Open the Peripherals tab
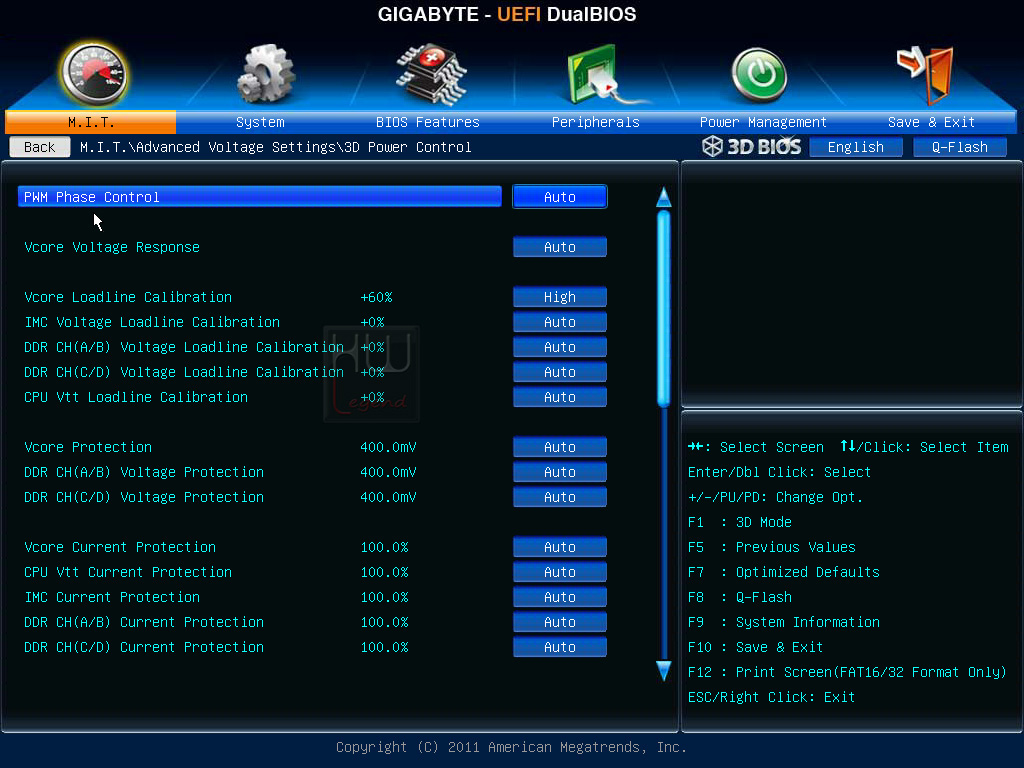 [596, 122]
